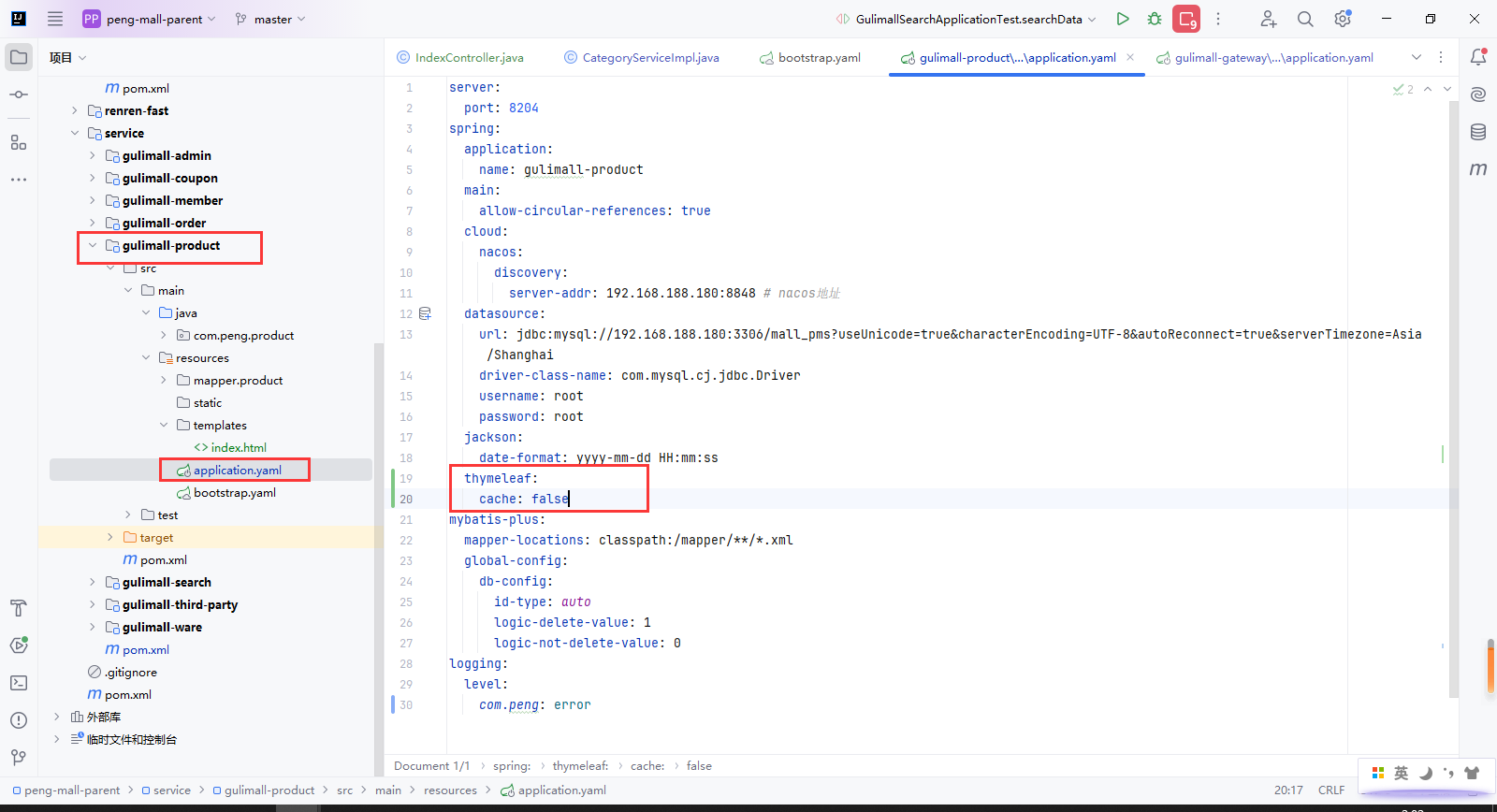Open the Services tool window icon
The height and width of the screenshot is (812, 1497).
click(19, 645)
